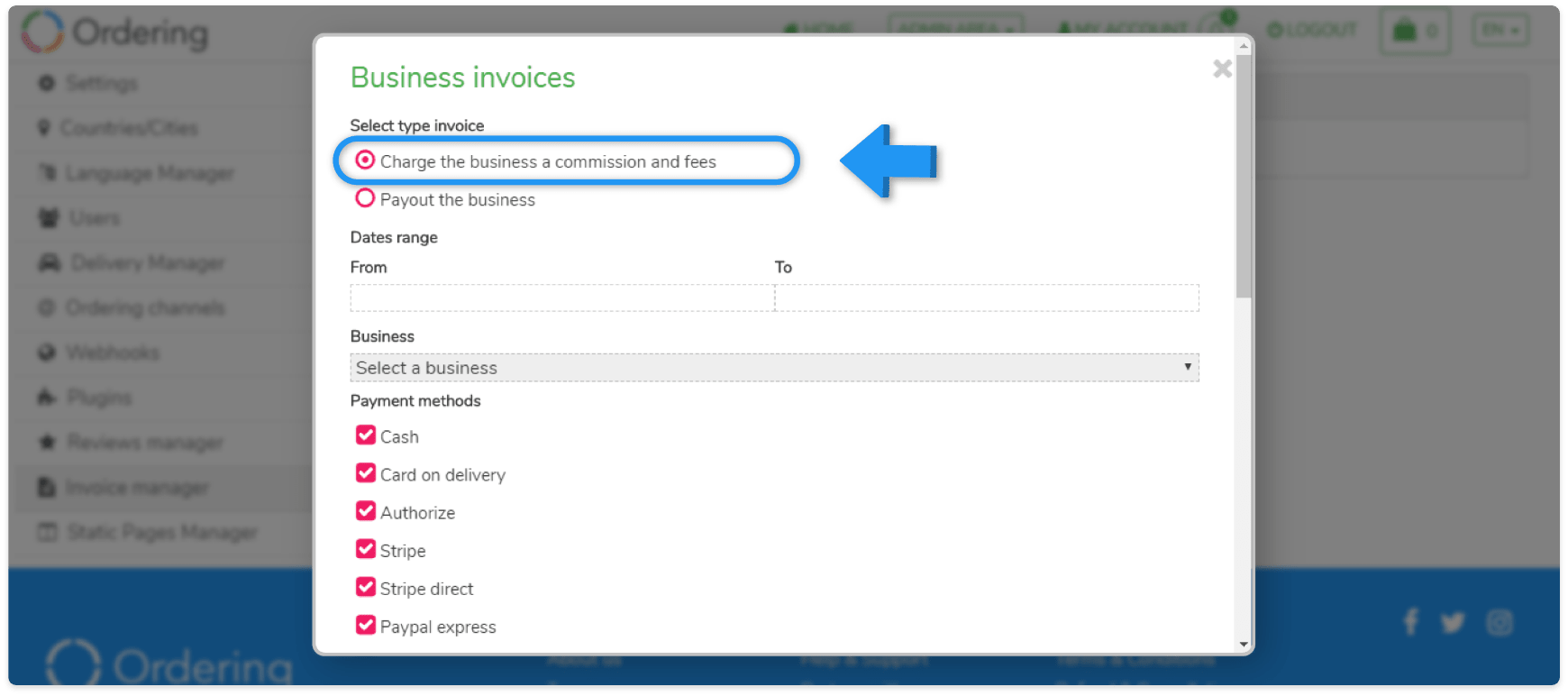Open the EN language dropdown
The height and width of the screenshot is (696, 1568).
coord(1500,31)
